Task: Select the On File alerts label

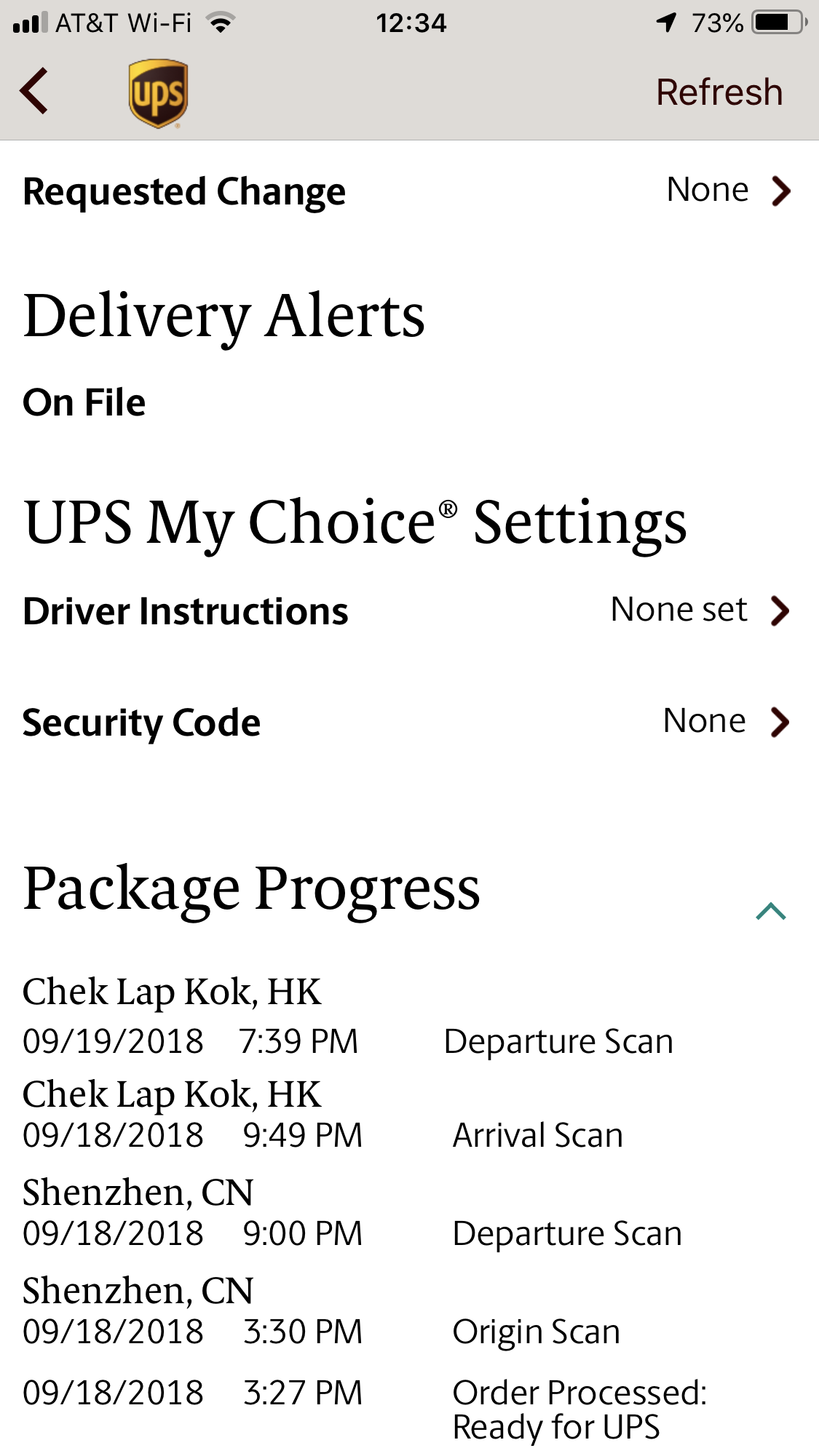Action: (84, 402)
